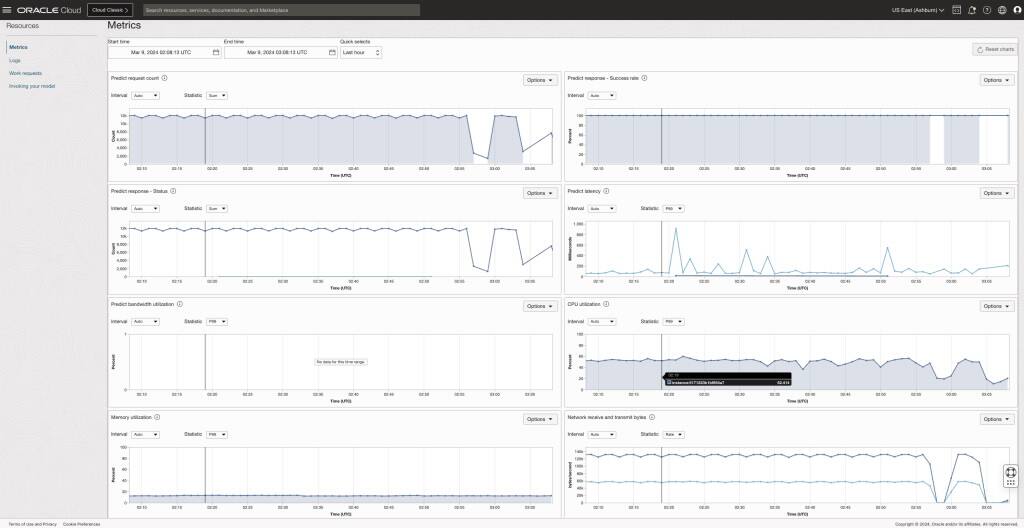The height and width of the screenshot is (528, 1024).
Task: Expand the US East (Ashburn) region selector
Action: 918,10
